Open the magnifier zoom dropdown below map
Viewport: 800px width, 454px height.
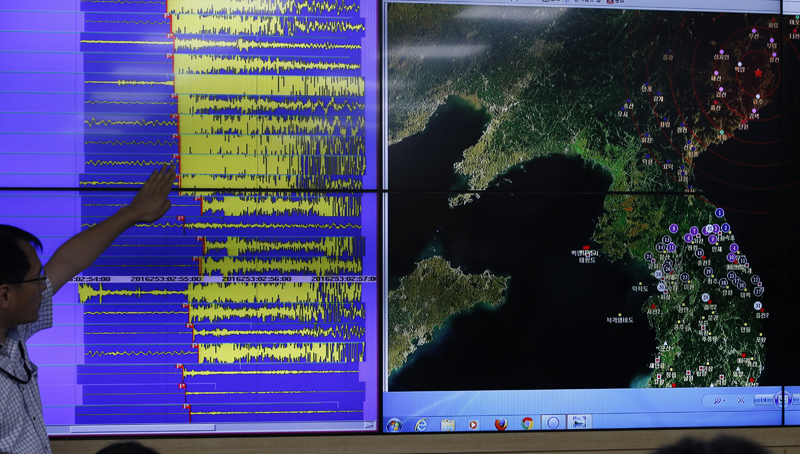718,400
